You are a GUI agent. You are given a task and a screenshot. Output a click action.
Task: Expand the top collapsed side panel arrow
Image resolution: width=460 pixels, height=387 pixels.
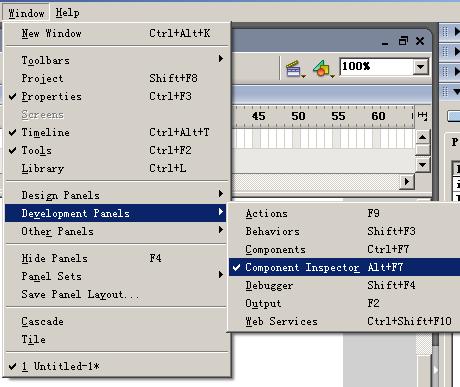click(x=457, y=32)
